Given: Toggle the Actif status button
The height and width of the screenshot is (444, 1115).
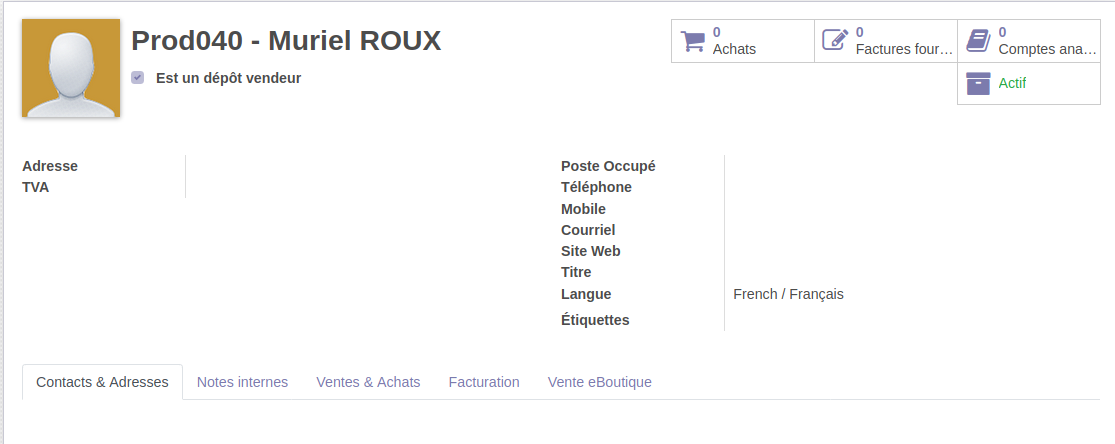Looking at the screenshot, I should point(1030,84).
